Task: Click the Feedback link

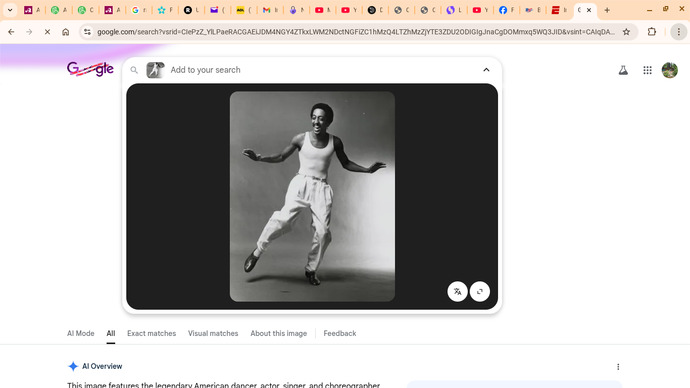Action: (x=340, y=333)
